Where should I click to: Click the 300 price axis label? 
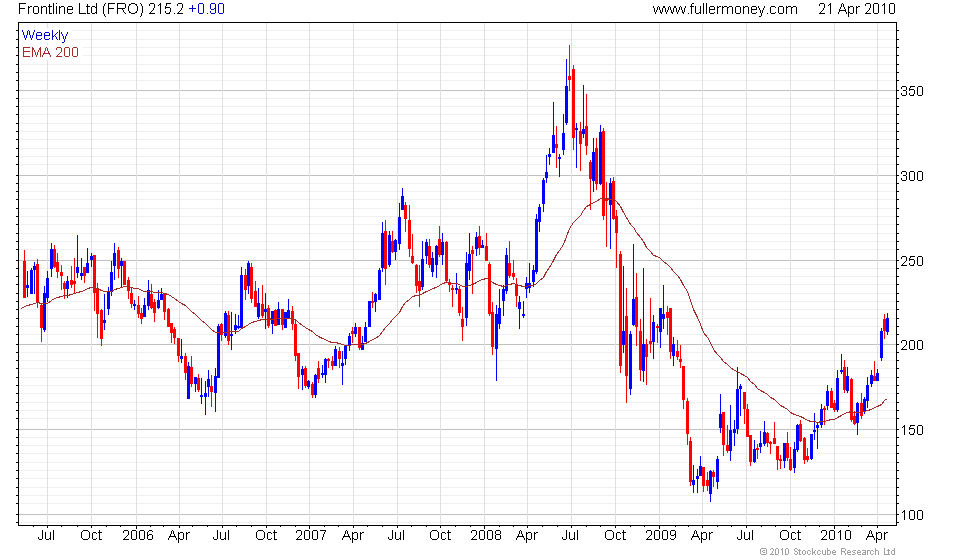point(911,176)
